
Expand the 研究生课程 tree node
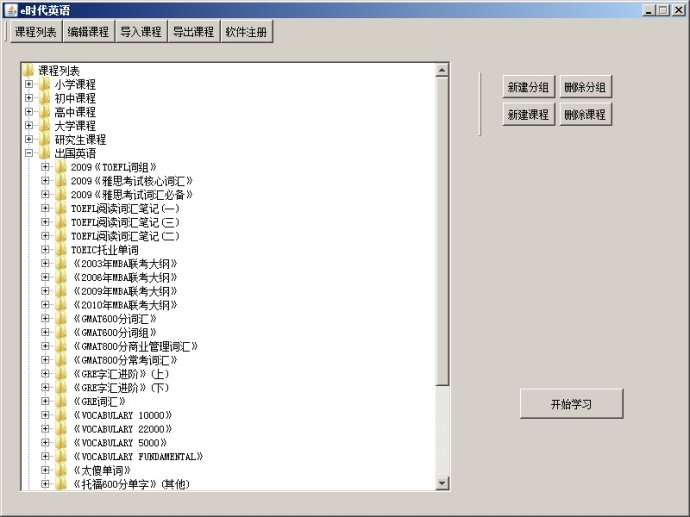pos(29,139)
